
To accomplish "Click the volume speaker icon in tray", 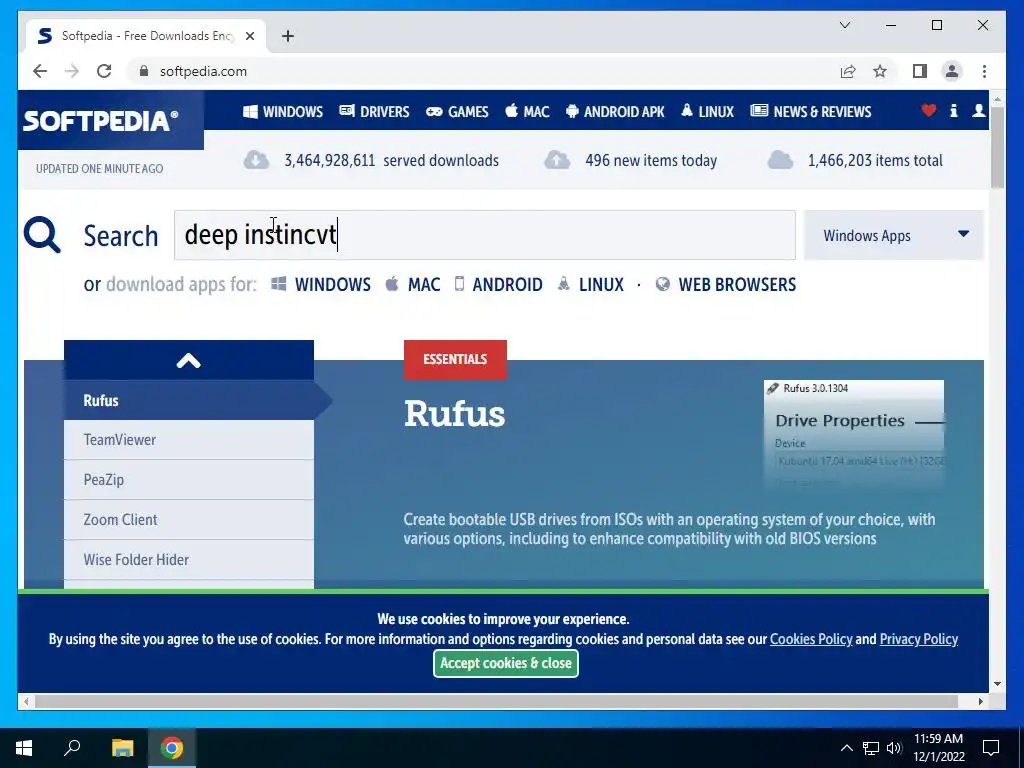I will [x=894, y=748].
